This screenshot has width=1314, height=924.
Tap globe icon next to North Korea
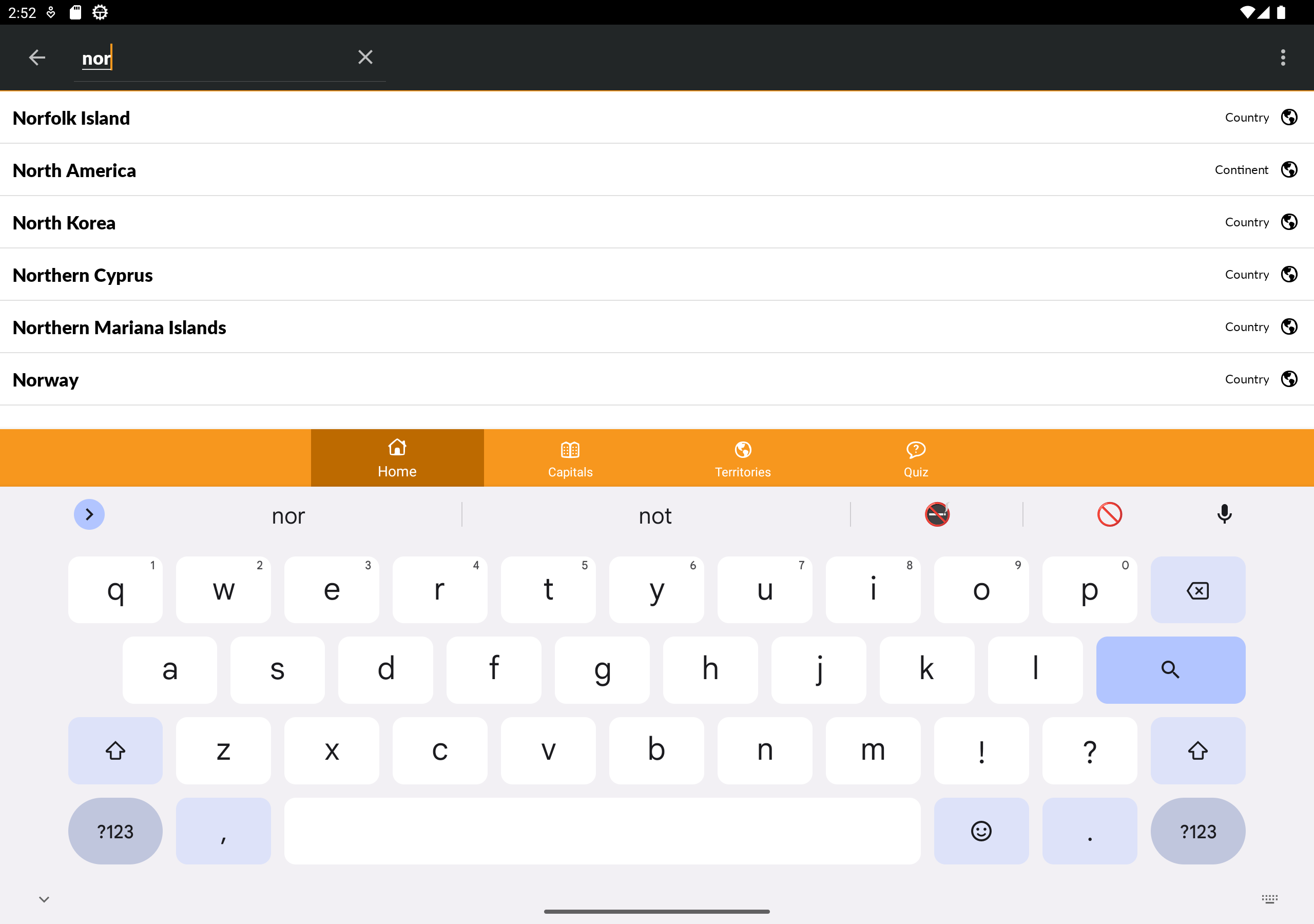click(x=1289, y=222)
